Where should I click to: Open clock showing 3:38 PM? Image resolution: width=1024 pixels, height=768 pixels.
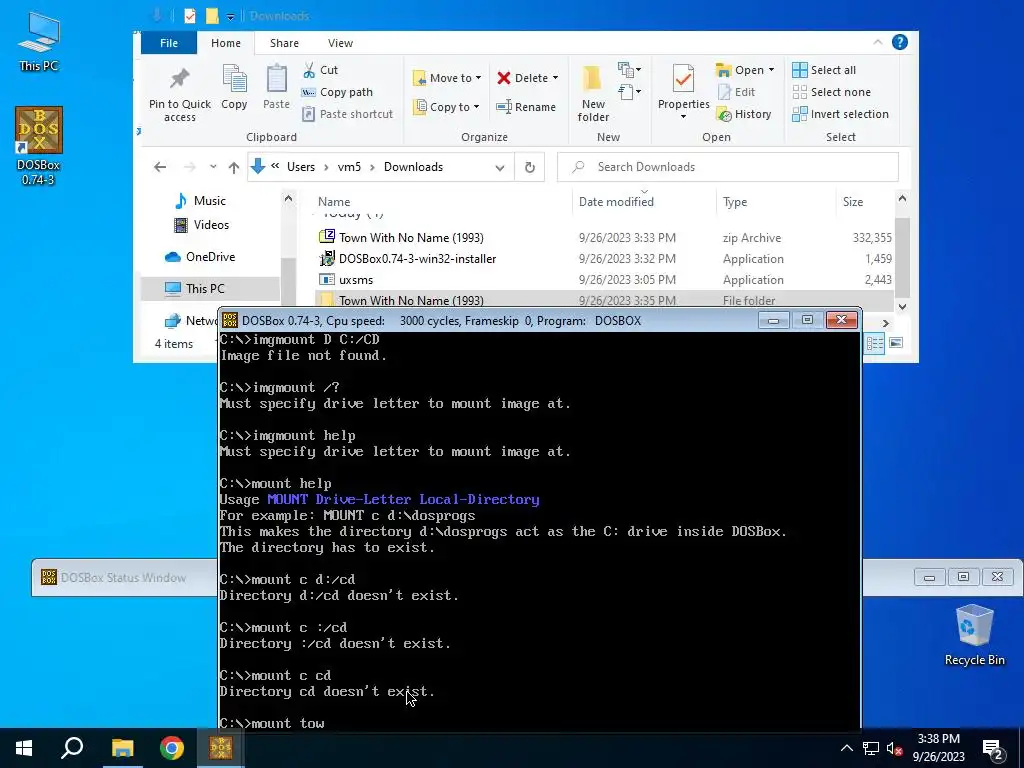[938, 748]
